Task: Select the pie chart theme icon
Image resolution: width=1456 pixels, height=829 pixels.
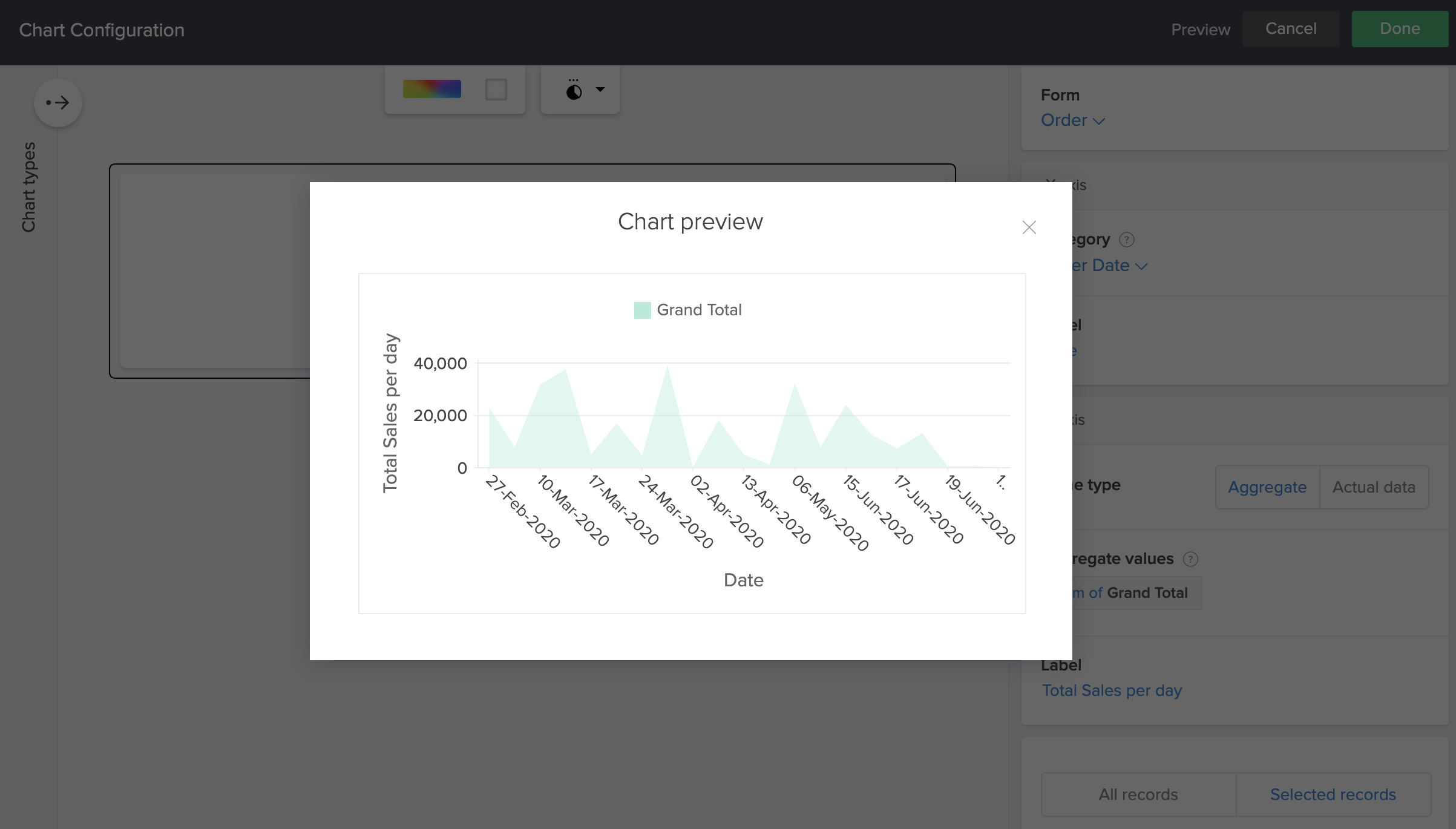Action: [573, 90]
